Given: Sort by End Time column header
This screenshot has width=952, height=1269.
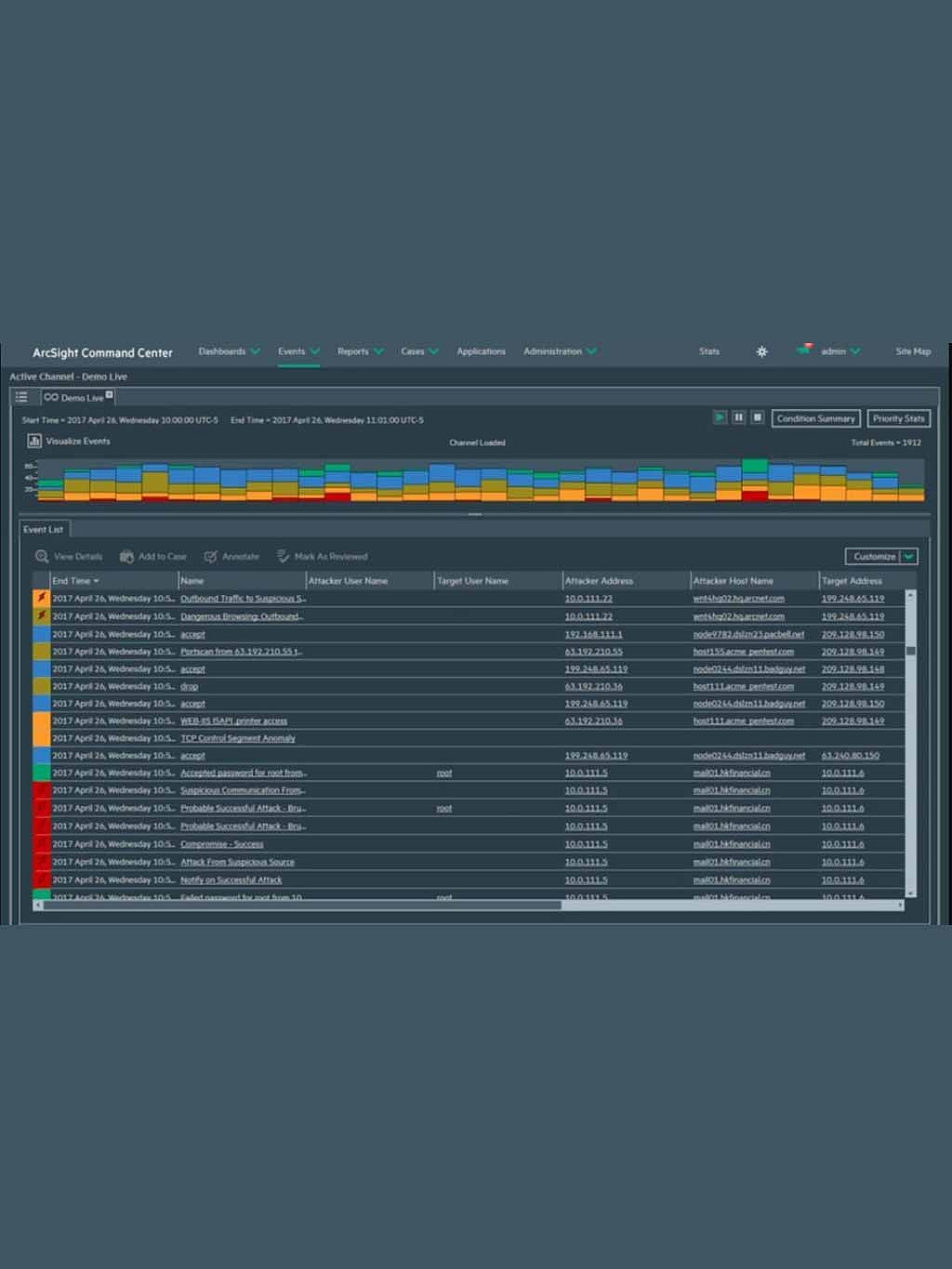Looking at the screenshot, I should pyautogui.click(x=72, y=580).
